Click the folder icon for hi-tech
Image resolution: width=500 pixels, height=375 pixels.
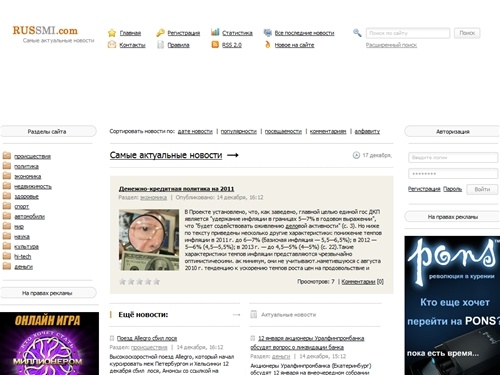pyautogui.click(x=7, y=256)
